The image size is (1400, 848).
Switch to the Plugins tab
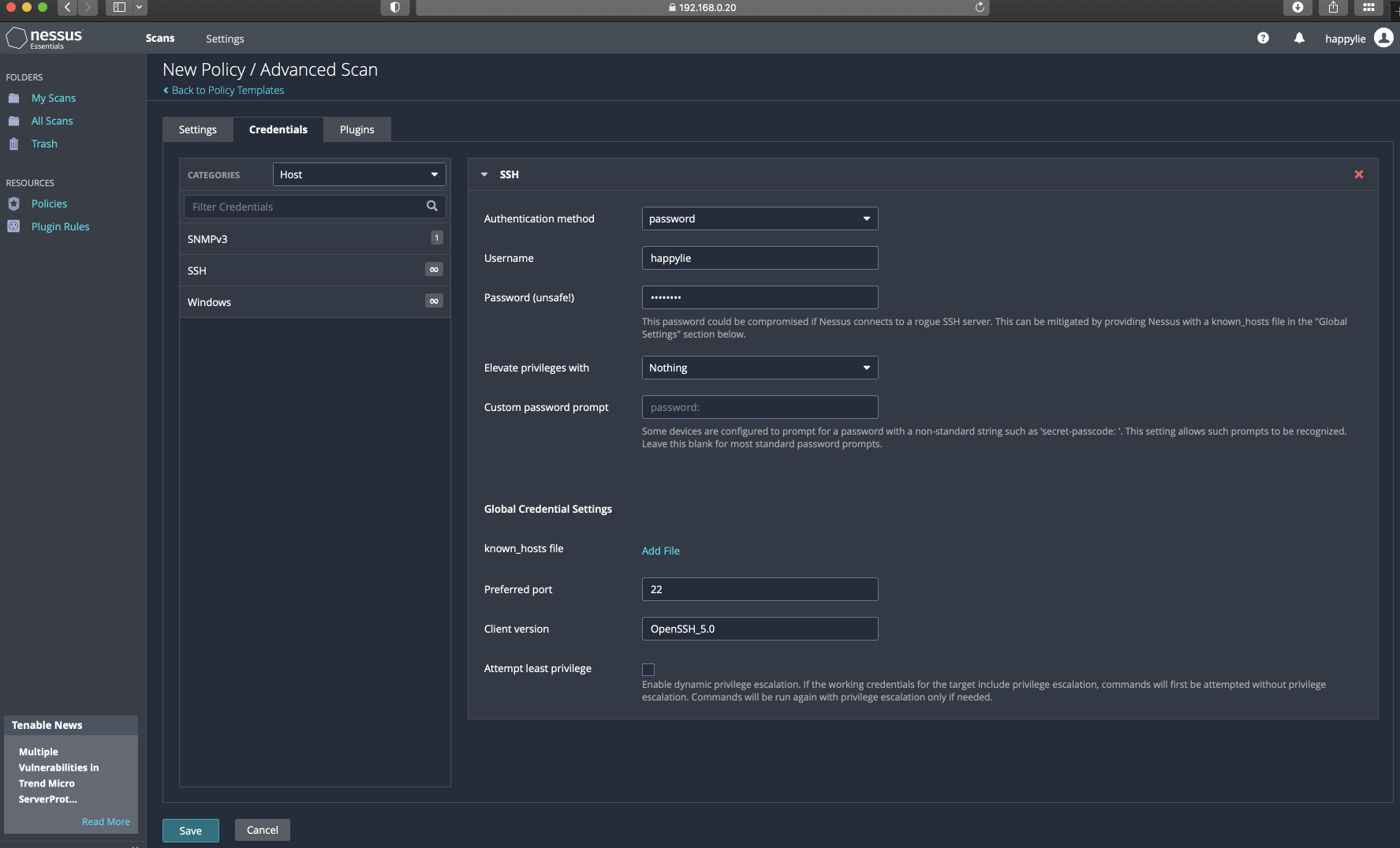pyautogui.click(x=357, y=129)
